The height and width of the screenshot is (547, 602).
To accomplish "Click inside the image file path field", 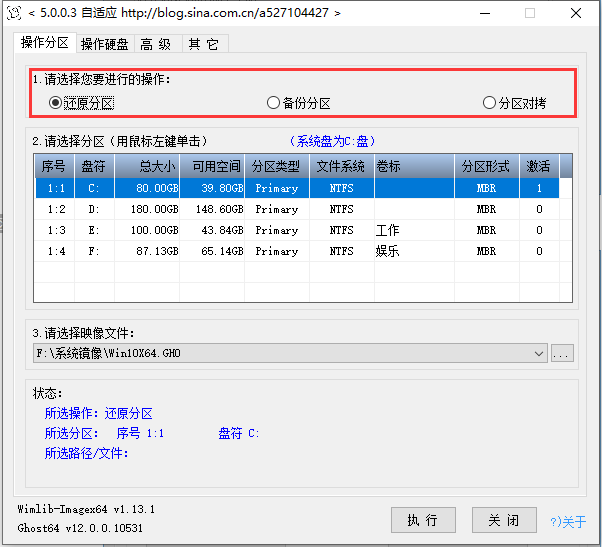I will coord(280,354).
